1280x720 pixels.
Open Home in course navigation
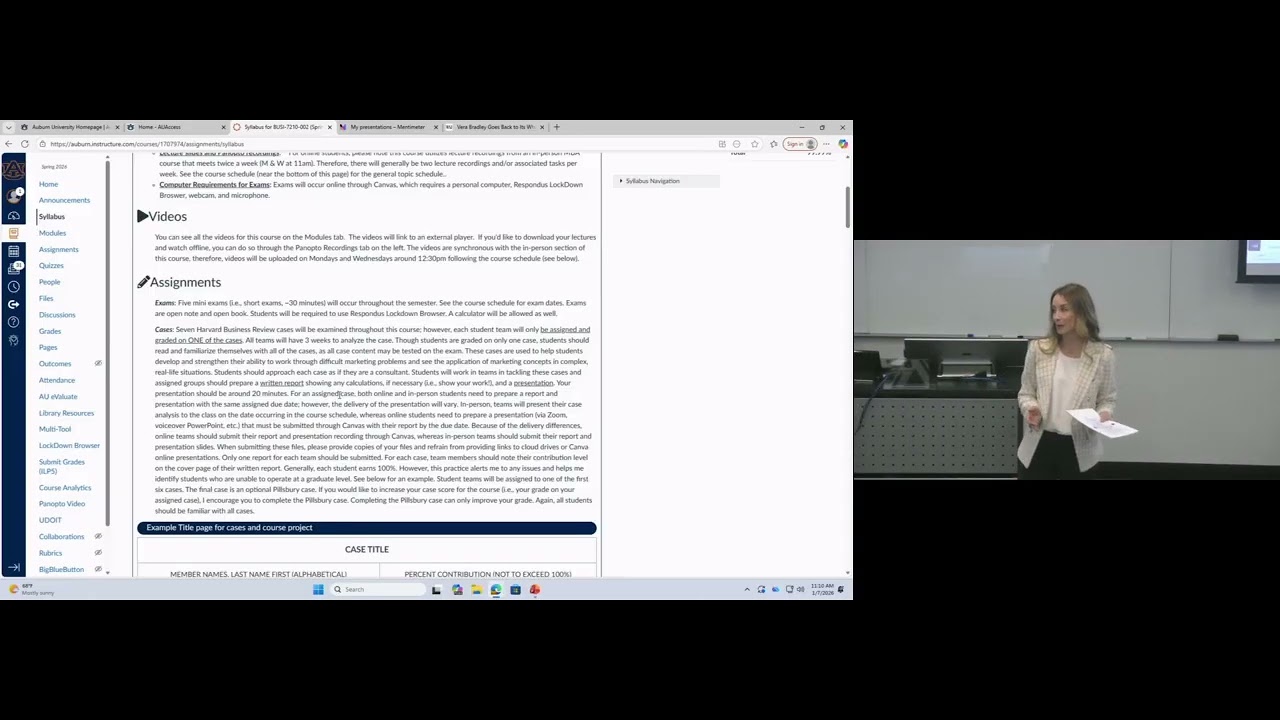[x=48, y=184]
